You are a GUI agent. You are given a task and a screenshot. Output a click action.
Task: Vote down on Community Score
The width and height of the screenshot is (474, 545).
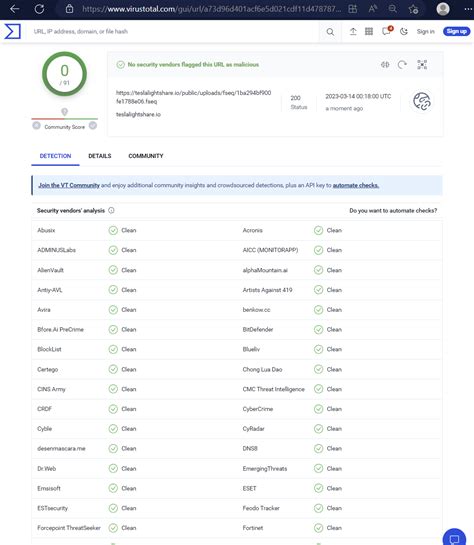tap(36, 125)
